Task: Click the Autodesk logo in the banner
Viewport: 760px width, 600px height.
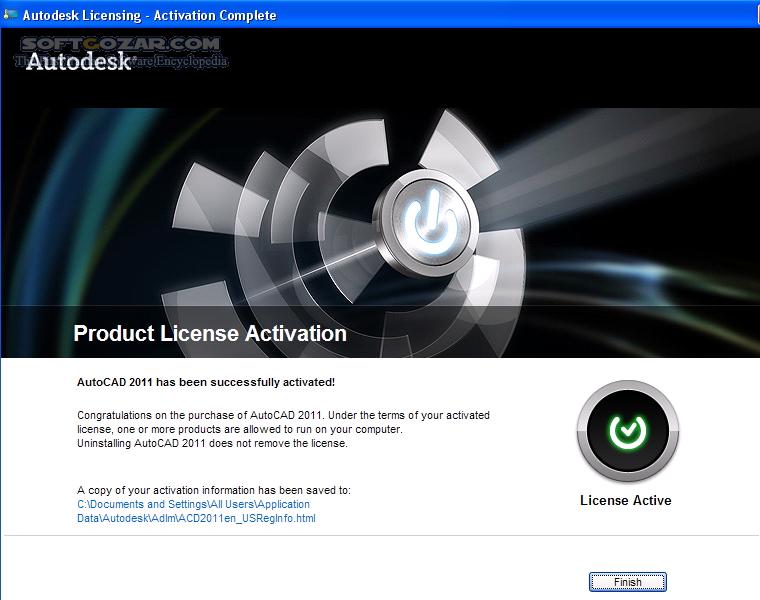Action: tap(78, 62)
